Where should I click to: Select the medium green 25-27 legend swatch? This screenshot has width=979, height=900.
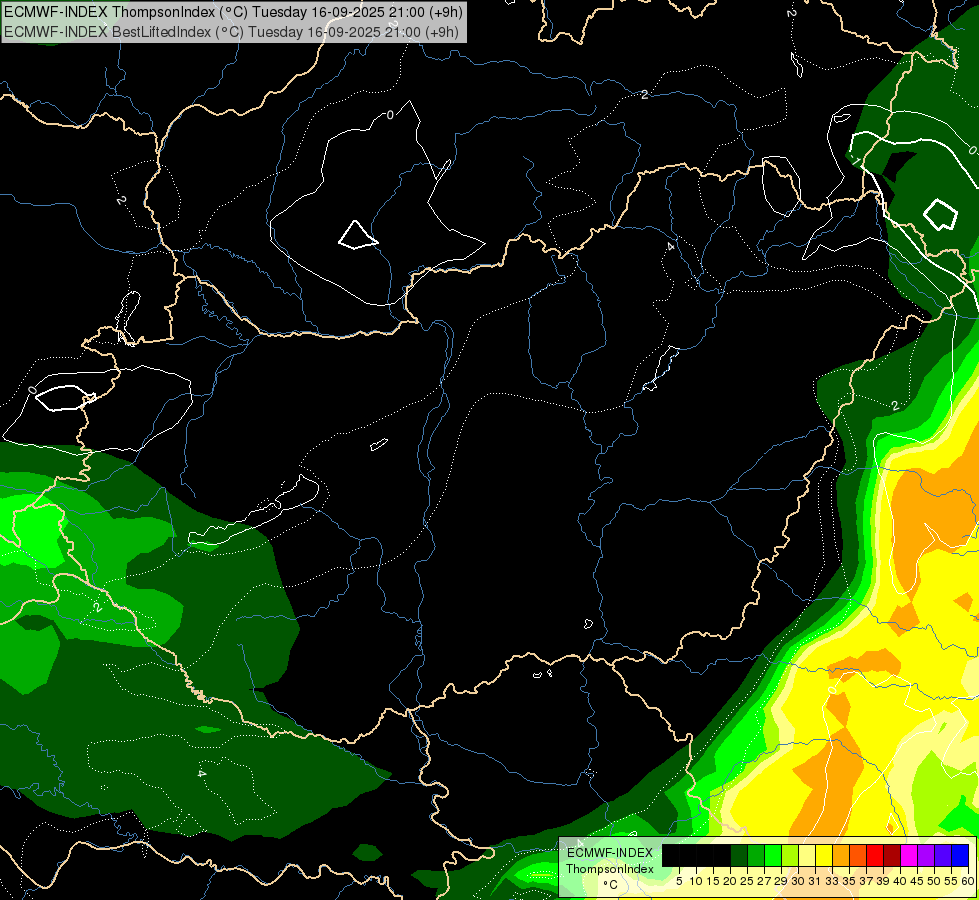point(756,856)
